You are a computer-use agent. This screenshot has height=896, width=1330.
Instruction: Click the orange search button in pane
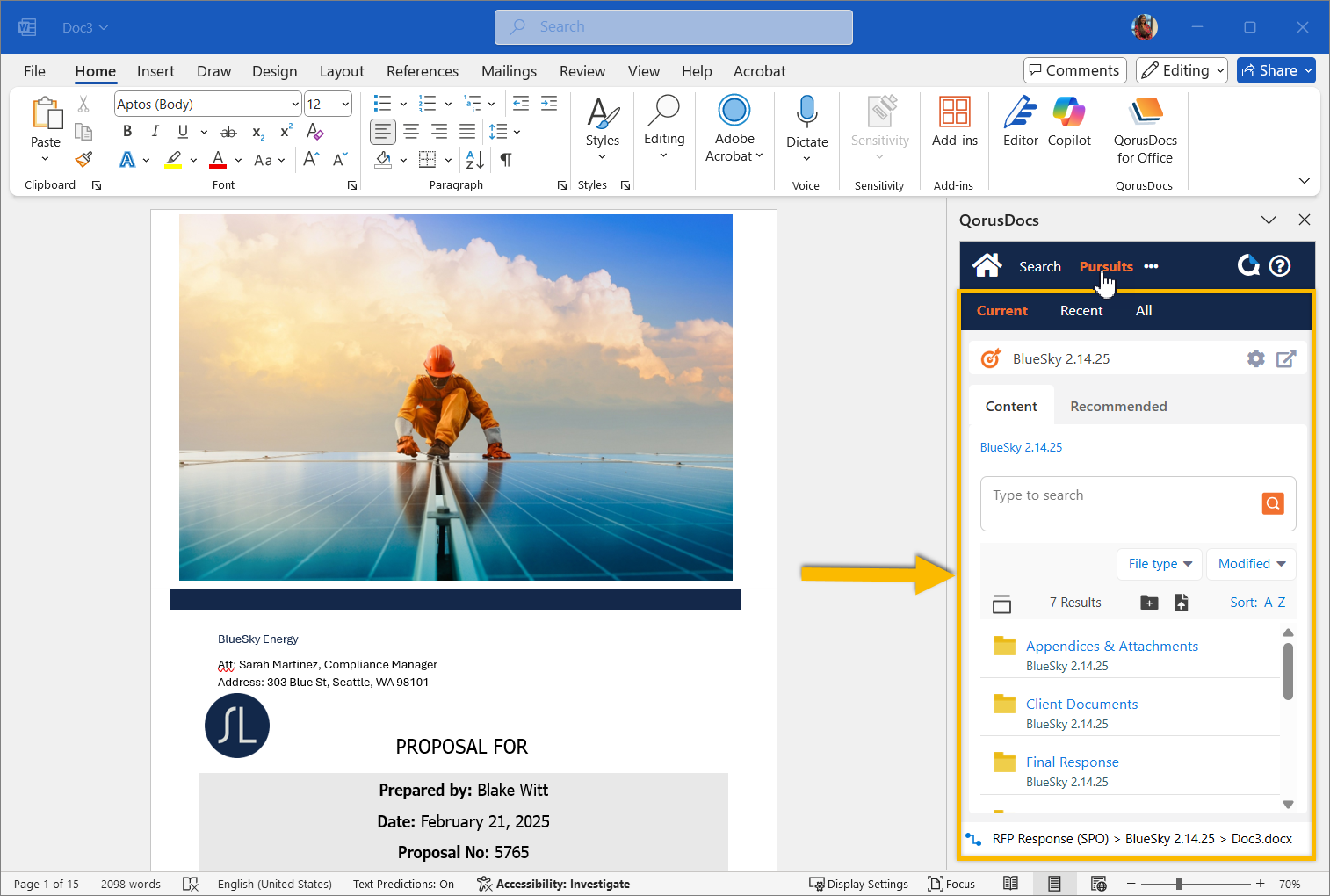coord(1272,503)
